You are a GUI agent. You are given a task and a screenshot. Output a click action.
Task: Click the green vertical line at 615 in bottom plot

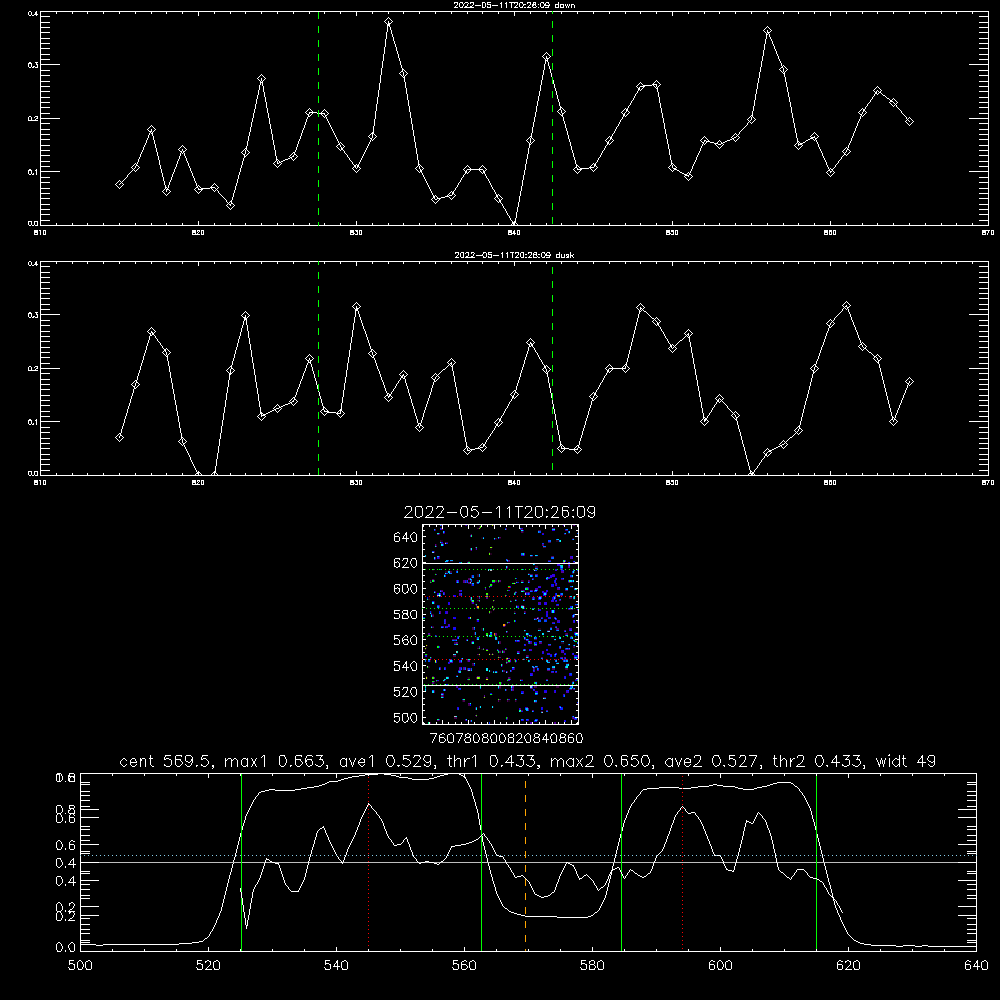816,860
